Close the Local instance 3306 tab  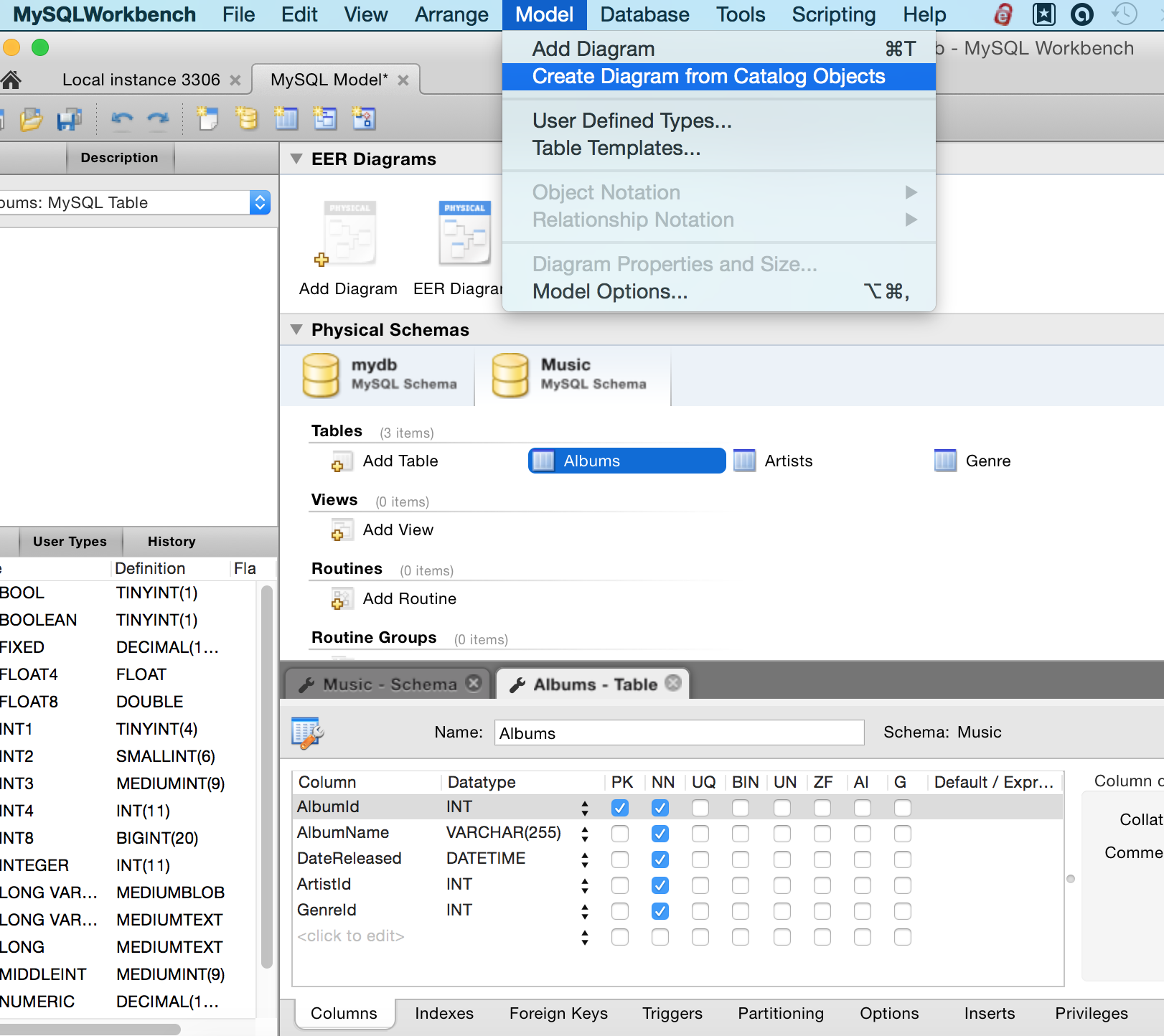pyautogui.click(x=235, y=80)
